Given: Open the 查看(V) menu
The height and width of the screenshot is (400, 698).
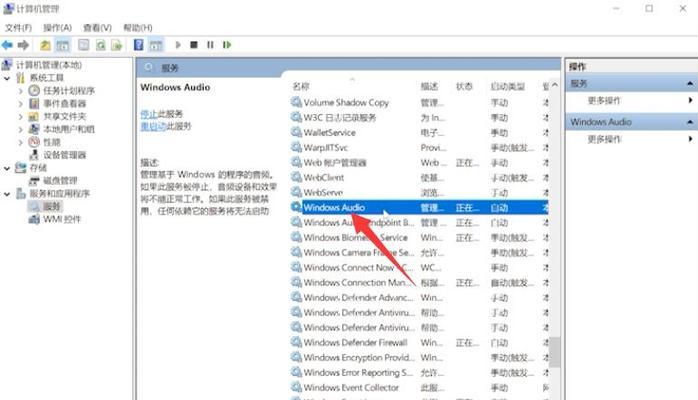Looking at the screenshot, I should pyautogui.click(x=97, y=28).
